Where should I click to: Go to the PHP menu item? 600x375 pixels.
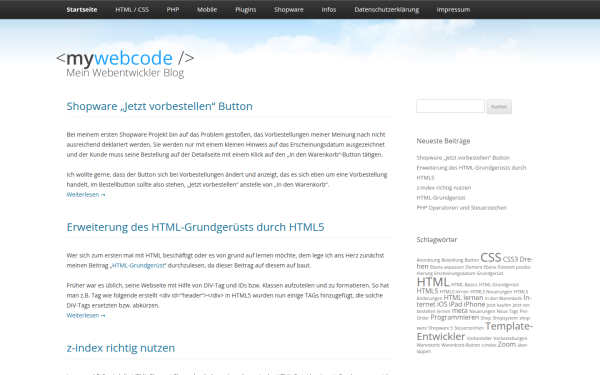pyautogui.click(x=173, y=10)
